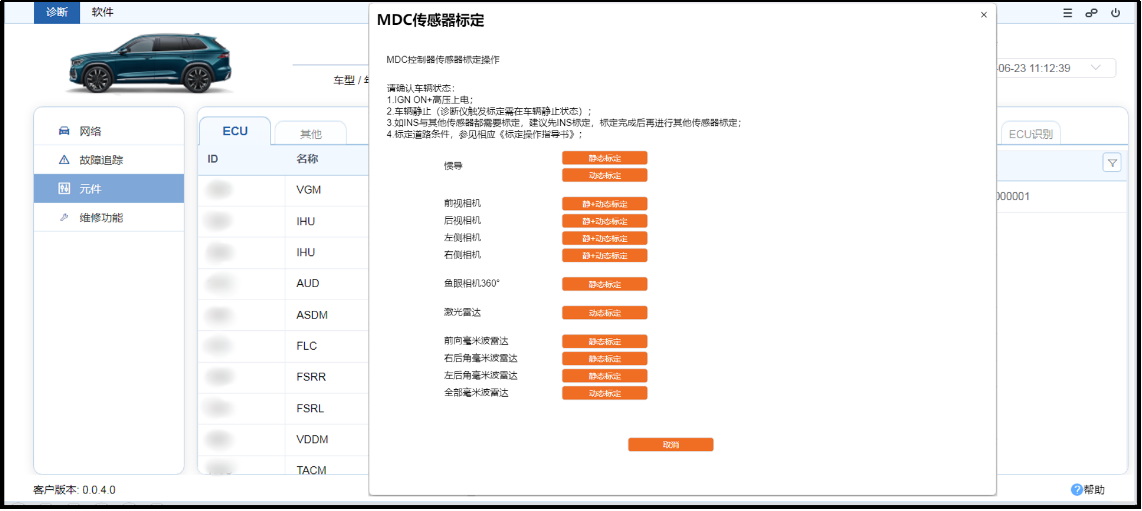1142x511 pixels.
Task: Switch to the 软件 top tab
Action: click(x=103, y=12)
